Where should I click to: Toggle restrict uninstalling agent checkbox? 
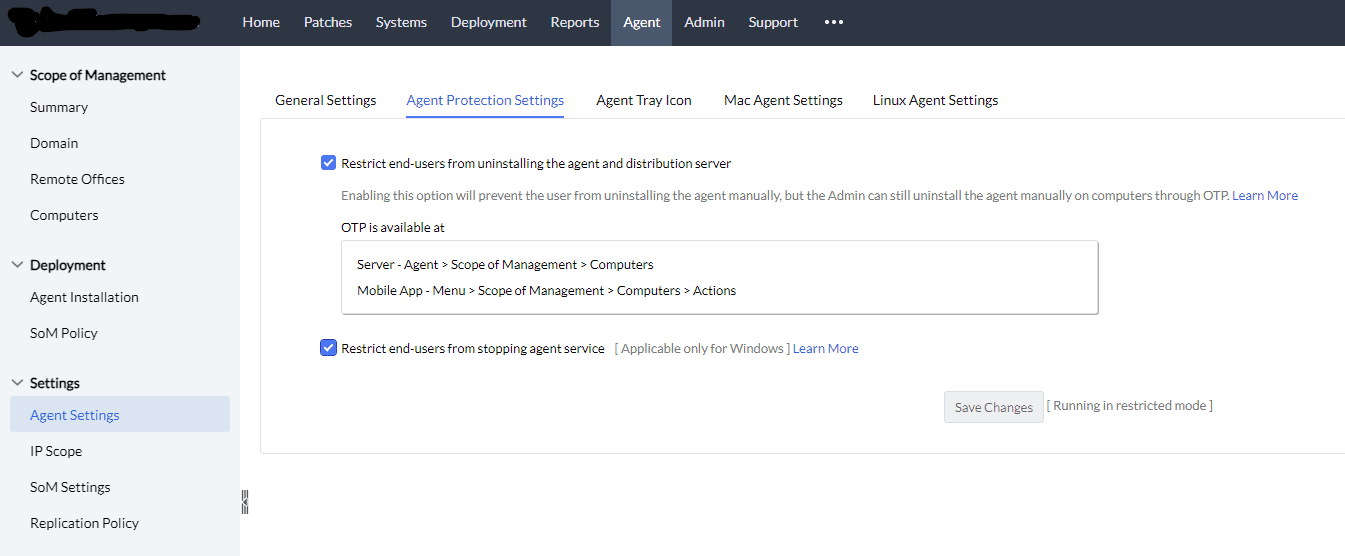328,163
